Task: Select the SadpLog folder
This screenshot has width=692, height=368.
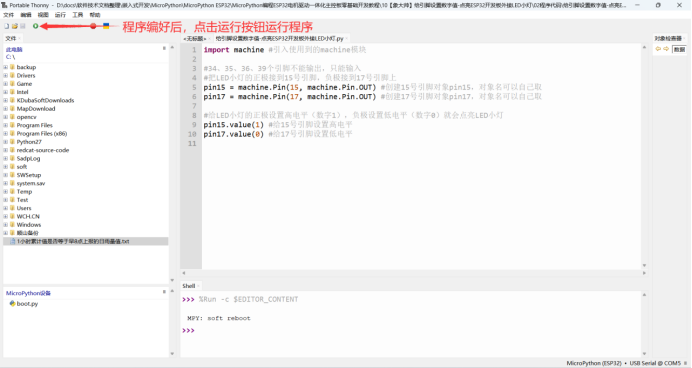Action: 28,158
